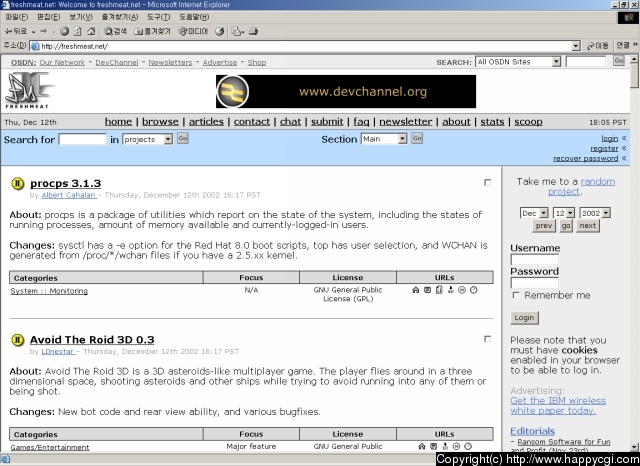Click the yellow icon beside procps 3.1.3
The height and width of the screenshot is (466, 640).
pyautogui.click(x=18, y=184)
